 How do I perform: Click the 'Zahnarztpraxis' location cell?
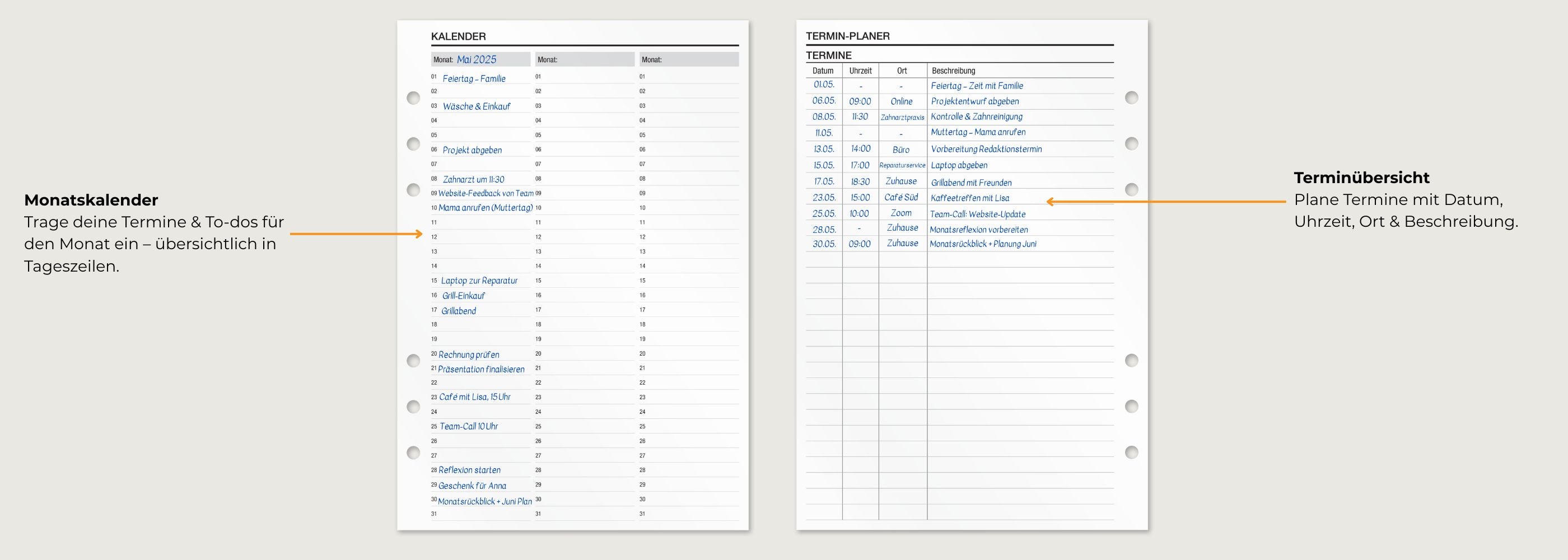tap(902, 118)
